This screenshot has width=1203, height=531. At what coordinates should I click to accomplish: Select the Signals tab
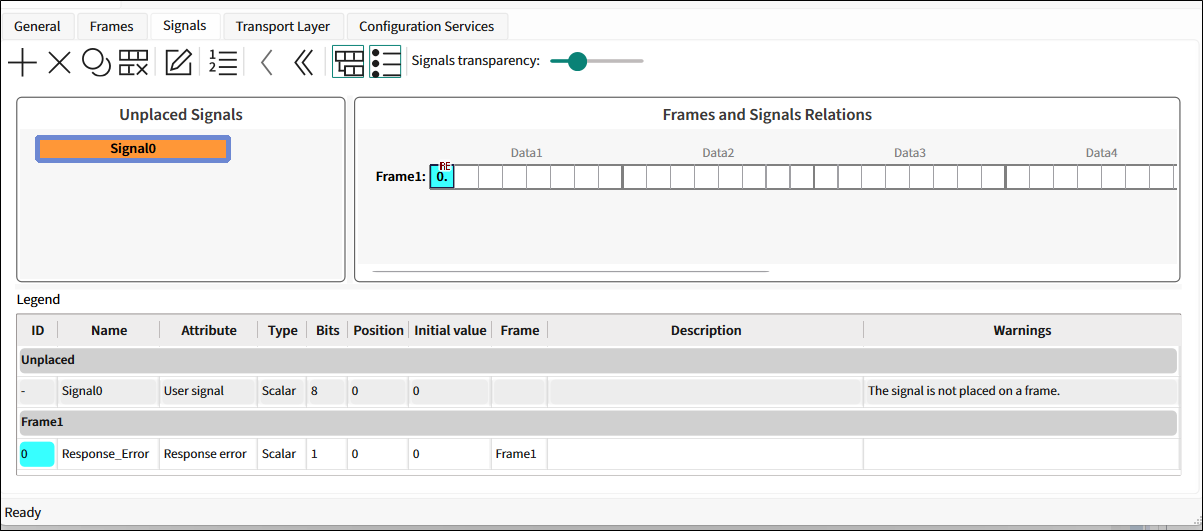coord(185,25)
